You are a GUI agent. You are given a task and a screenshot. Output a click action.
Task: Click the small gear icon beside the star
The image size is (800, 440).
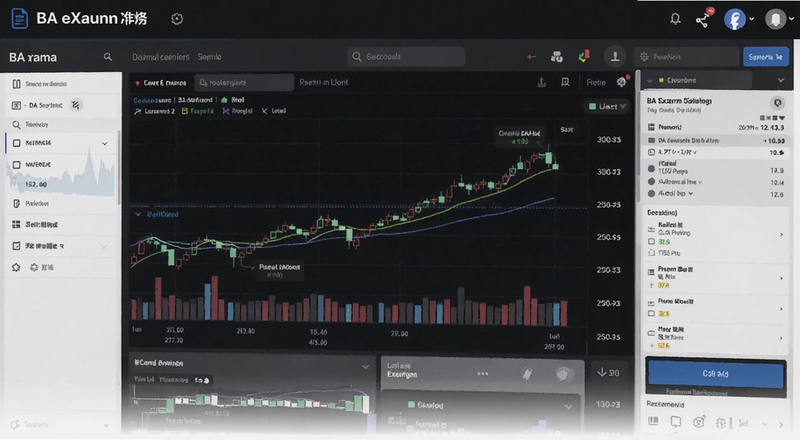click(34, 267)
